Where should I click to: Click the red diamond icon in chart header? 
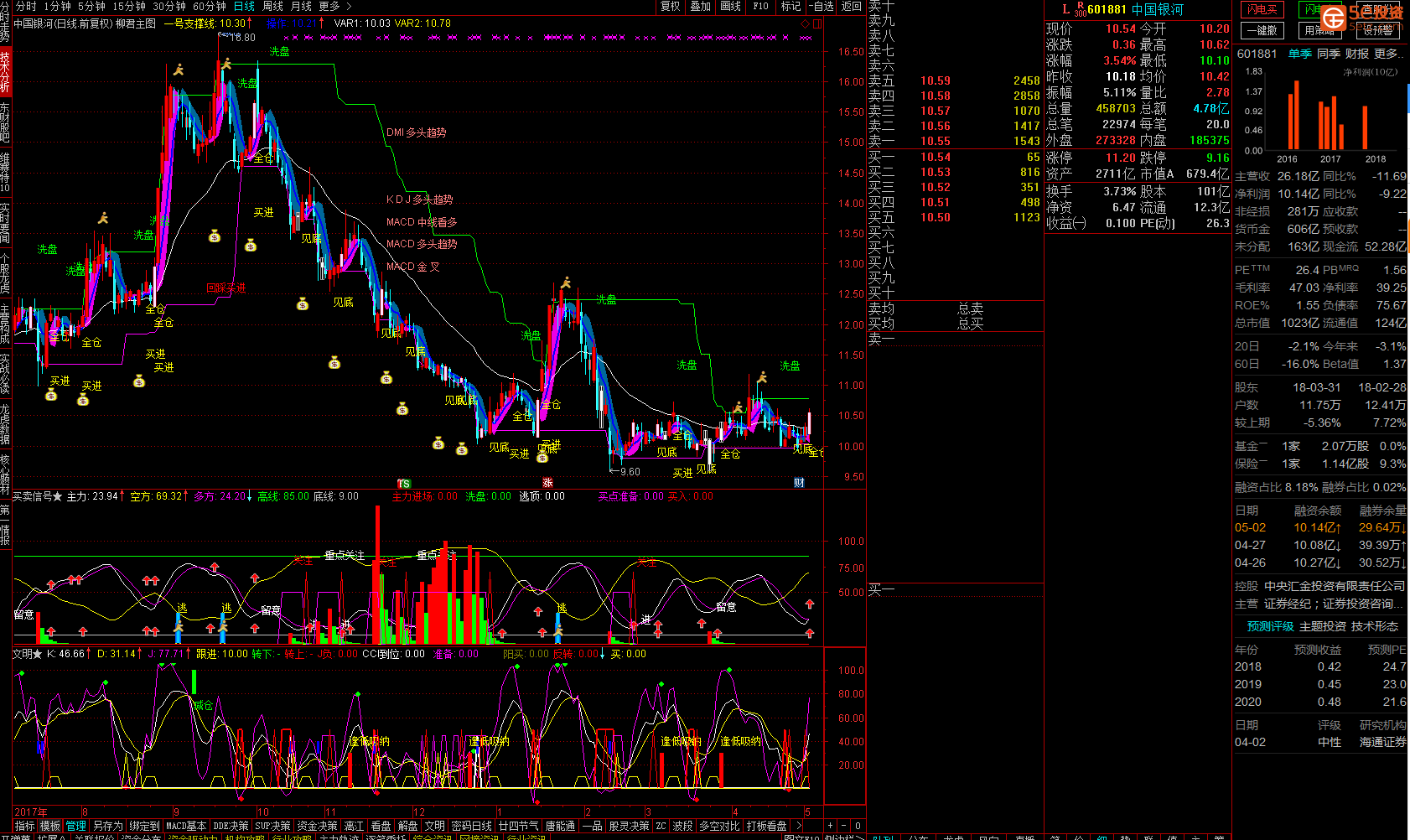pyautogui.click(x=805, y=23)
